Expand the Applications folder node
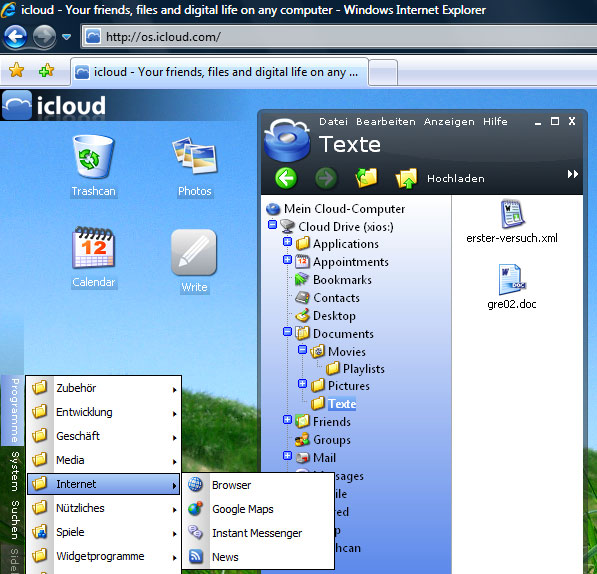Viewport: 597px width, 574px height. point(287,242)
